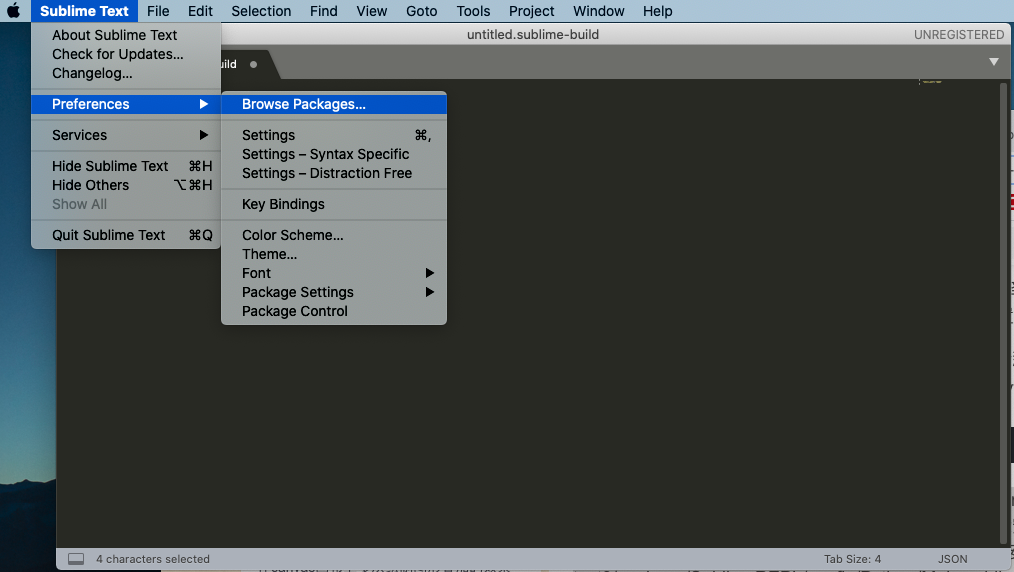Open the Help menu
1014x572 pixels.
pos(658,11)
